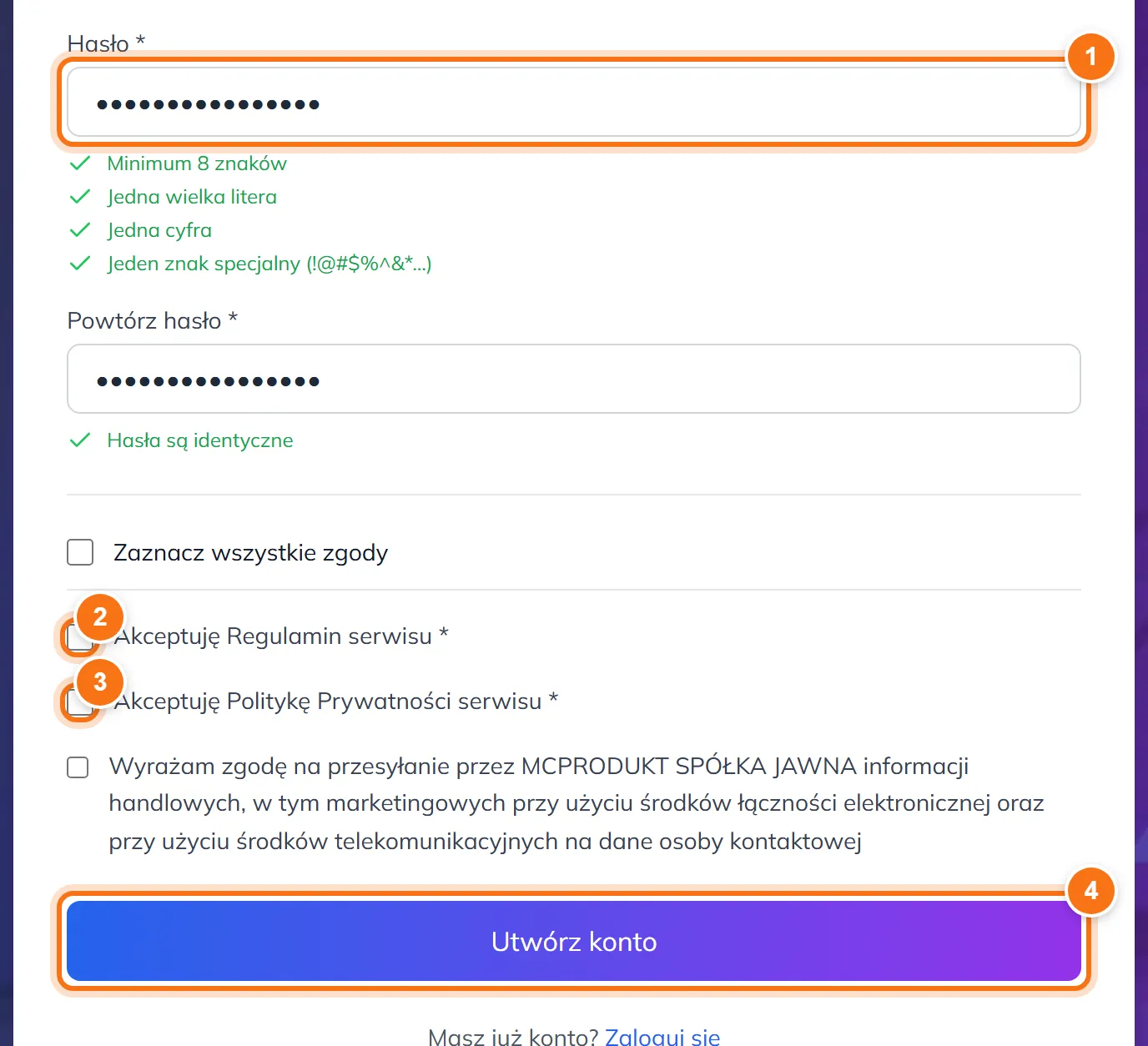Submit form with Utwórz konto button

pos(574,941)
